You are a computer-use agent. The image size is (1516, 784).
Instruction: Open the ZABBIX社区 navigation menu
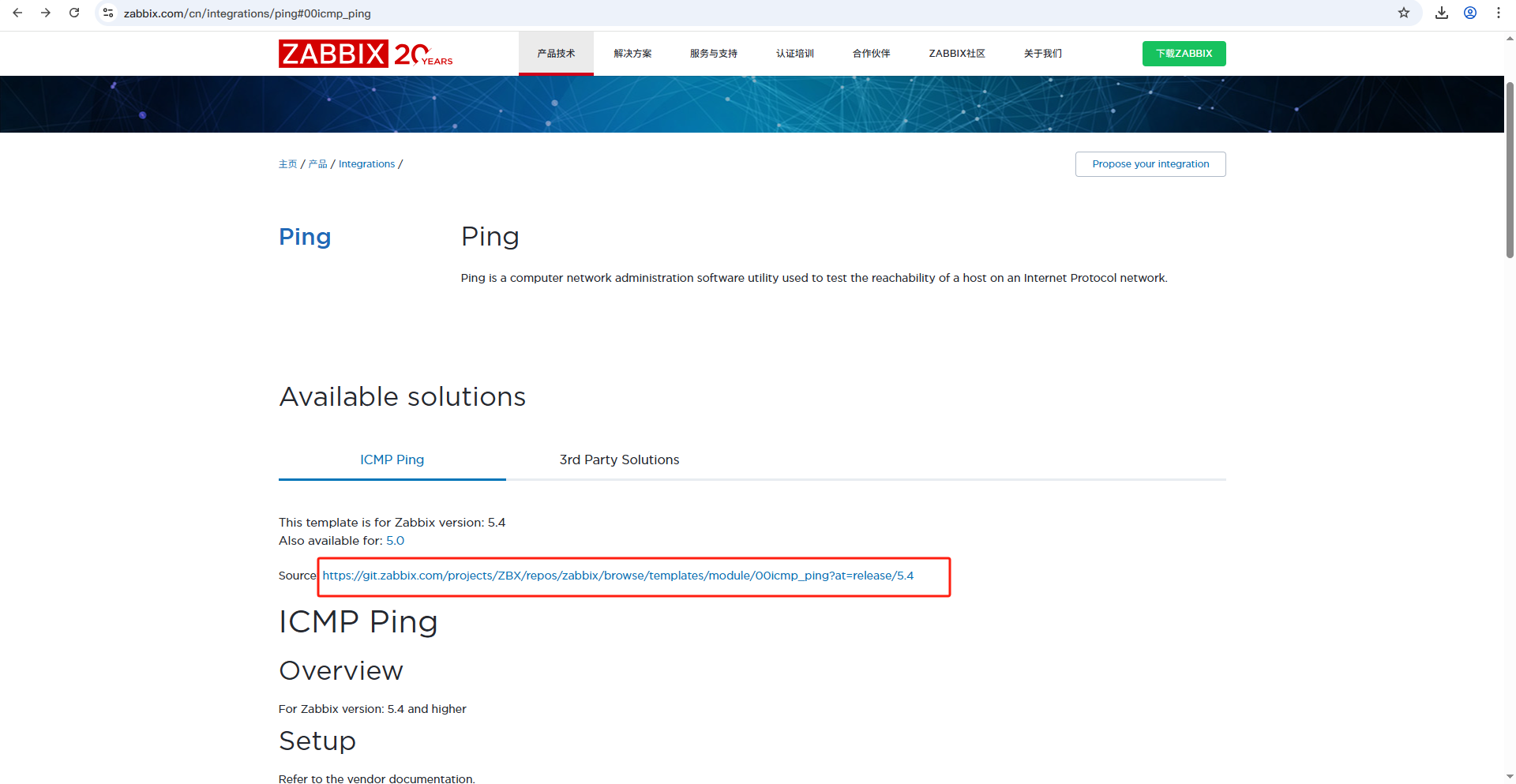956,54
